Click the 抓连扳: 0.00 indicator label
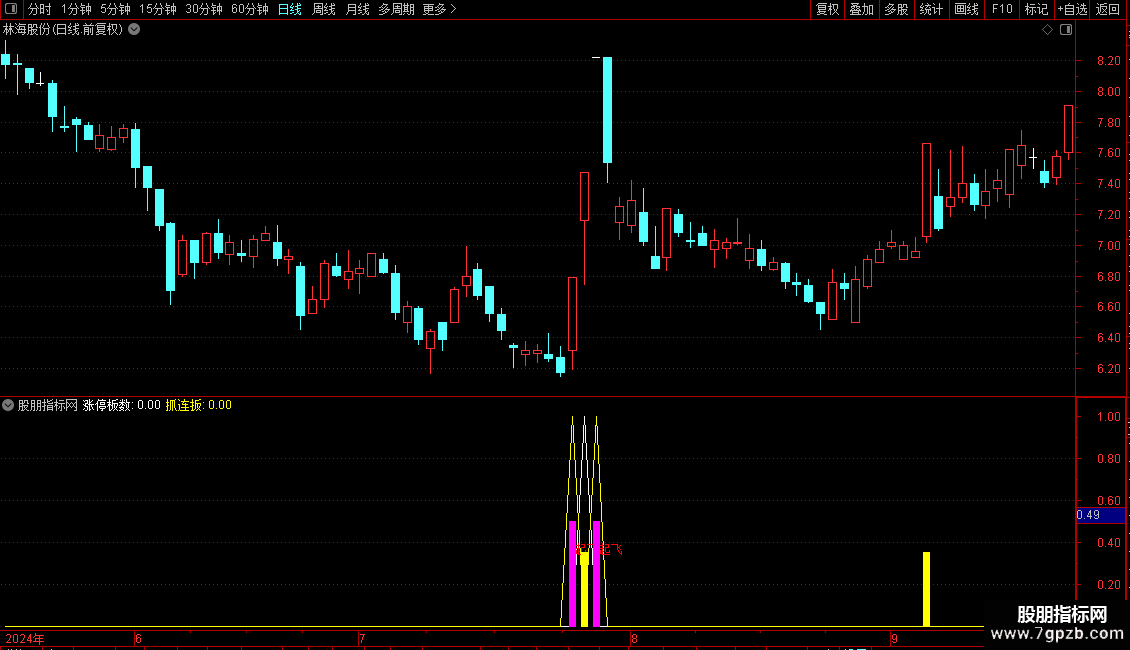This screenshot has width=1130, height=650. point(198,405)
